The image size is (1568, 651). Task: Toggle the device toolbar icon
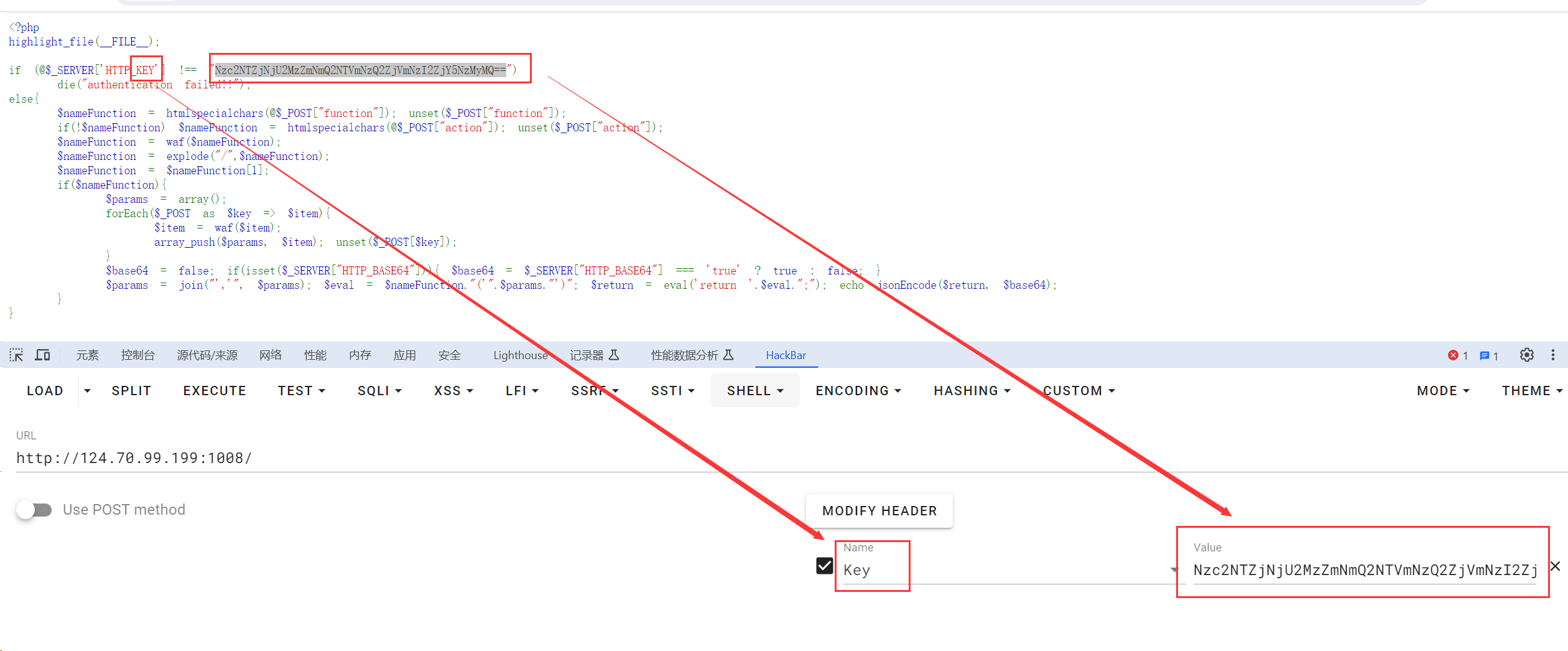(42, 355)
